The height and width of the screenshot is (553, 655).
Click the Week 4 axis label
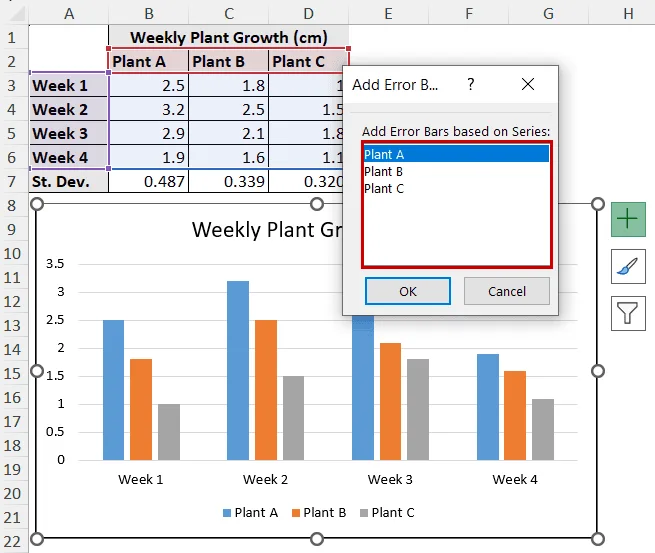coord(515,479)
